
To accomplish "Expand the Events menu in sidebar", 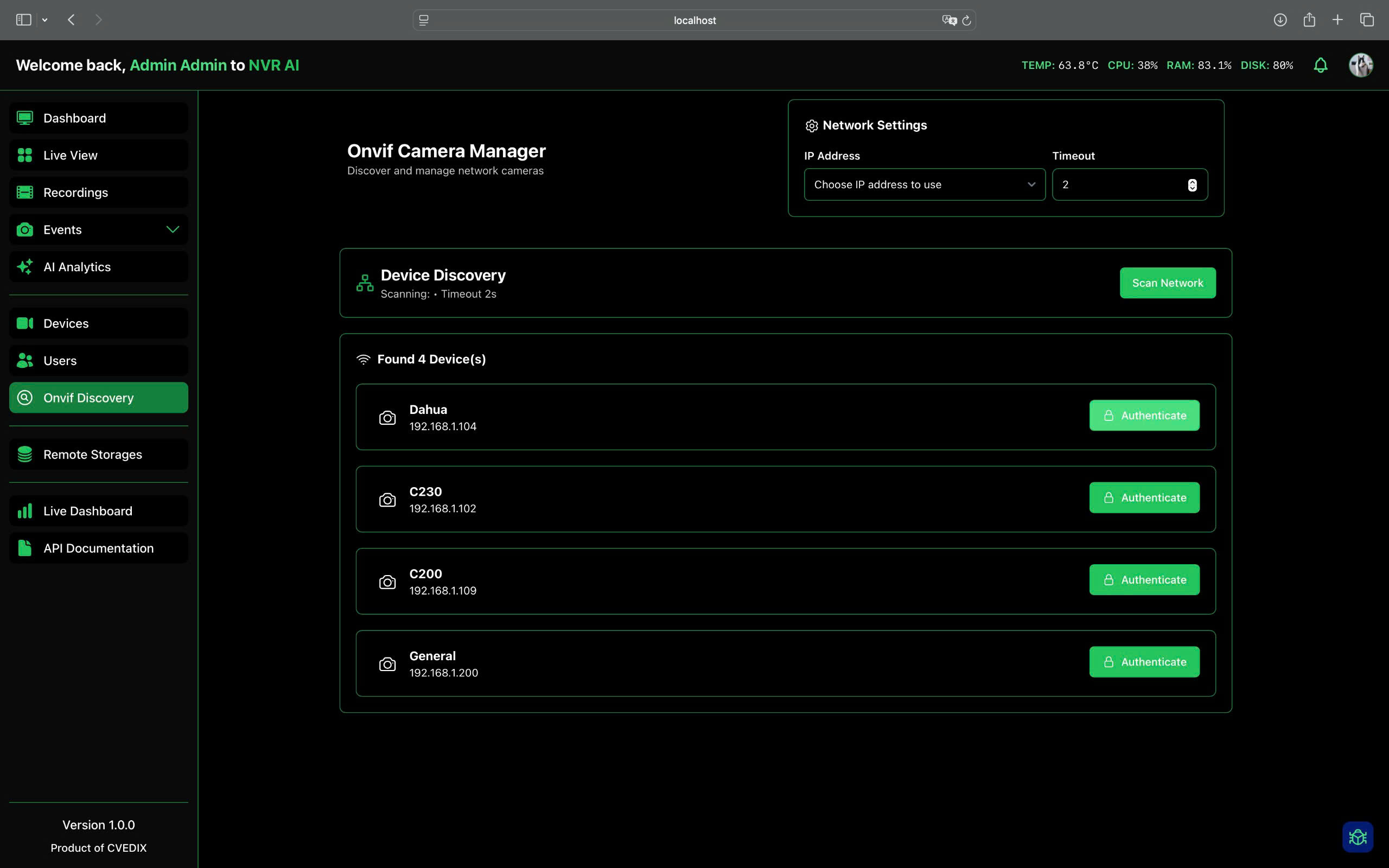I will tap(172, 229).
